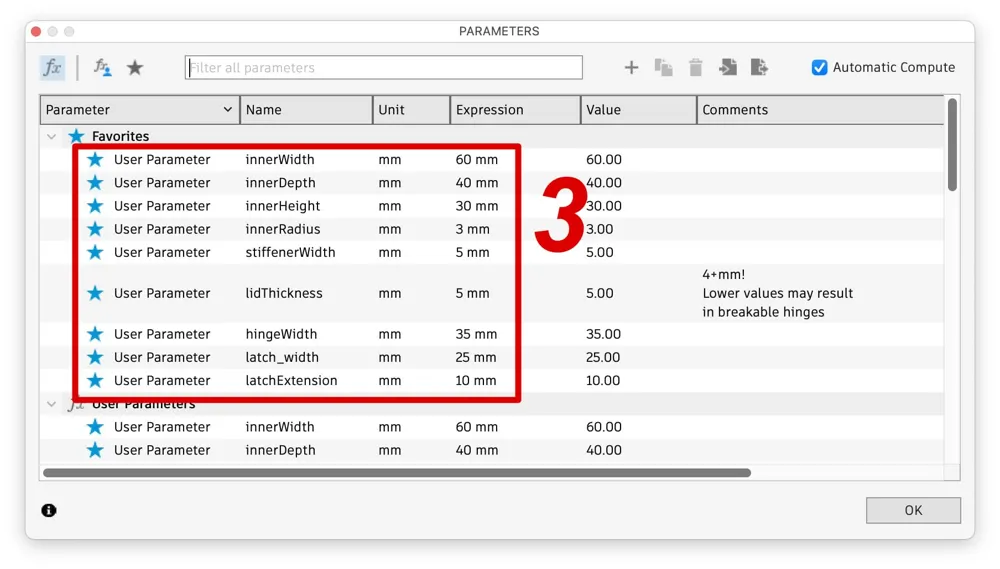Click the mm unit cell for hingeWidth
The image size is (1000, 569).
tap(390, 334)
